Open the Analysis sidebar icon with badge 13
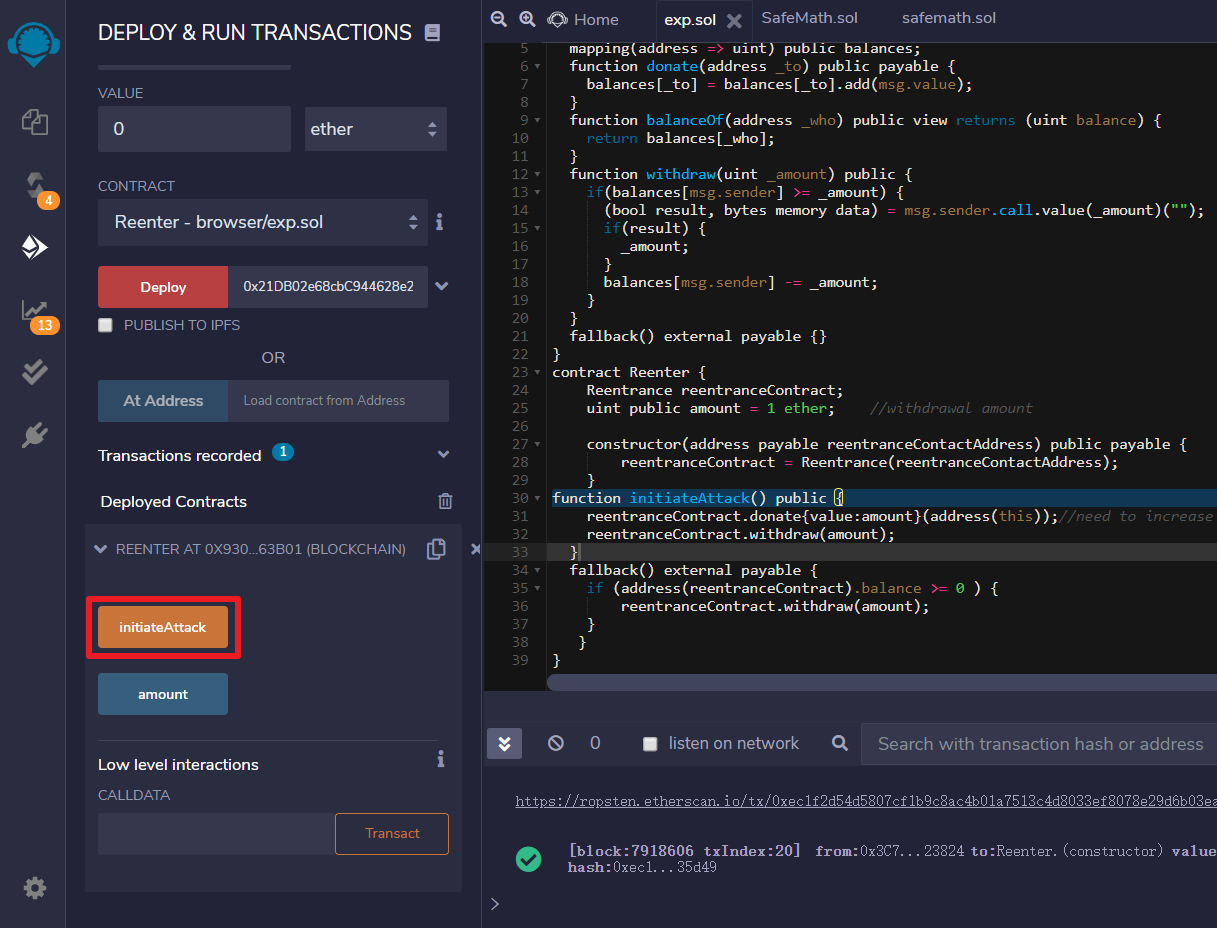The height and width of the screenshot is (928, 1217). 35,311
